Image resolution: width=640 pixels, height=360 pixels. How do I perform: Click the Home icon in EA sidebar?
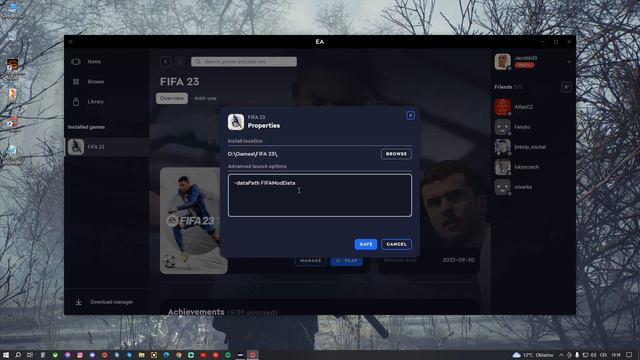(76, 62)
